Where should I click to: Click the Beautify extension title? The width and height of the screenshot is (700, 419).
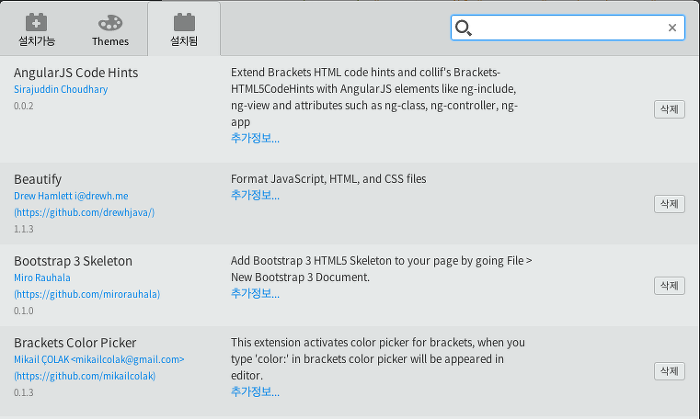click(x=38, y=179)
